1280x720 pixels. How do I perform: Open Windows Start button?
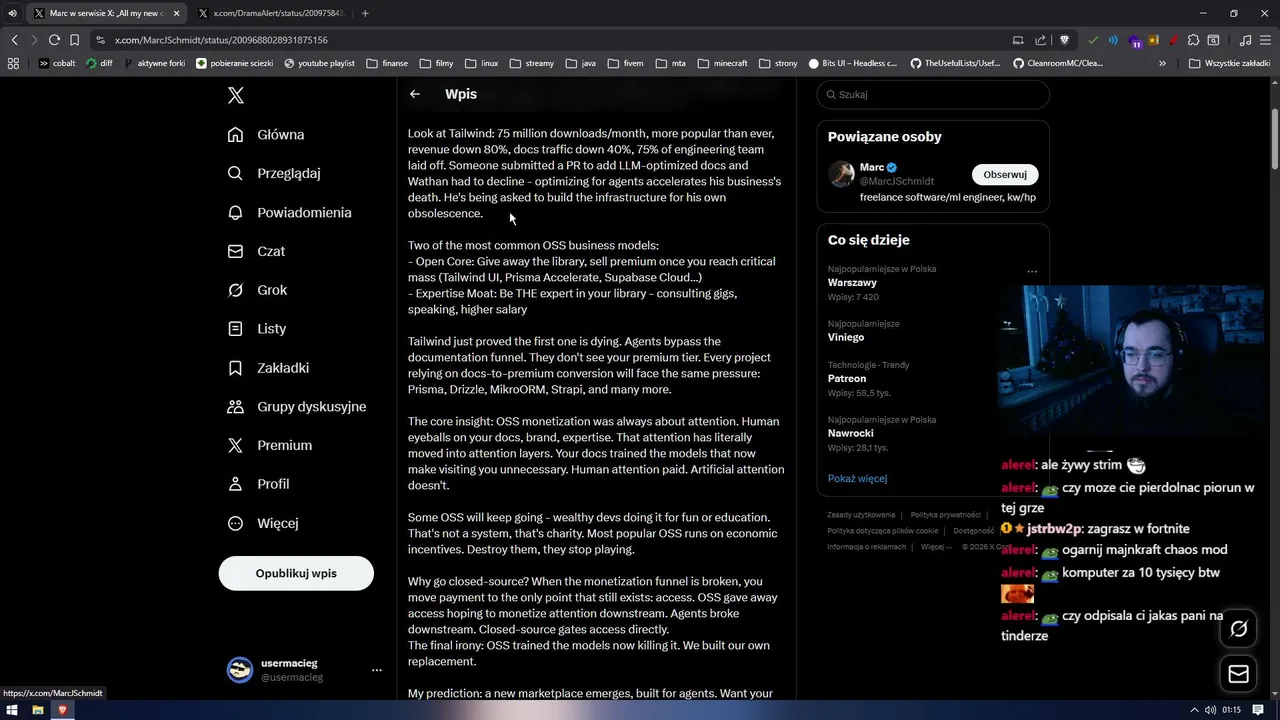coord(12,710)
